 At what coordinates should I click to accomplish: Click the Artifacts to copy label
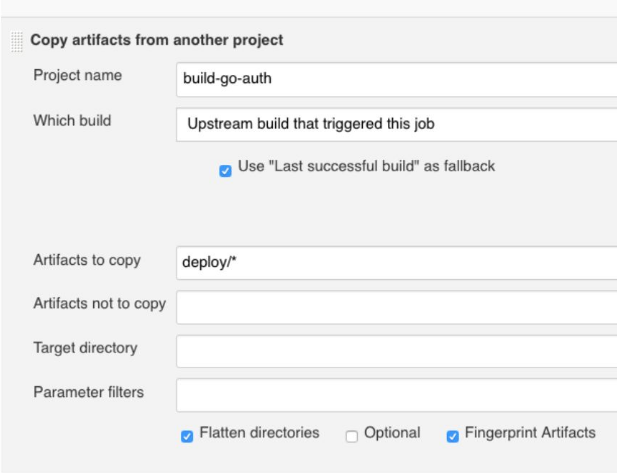tap(87, 260)
